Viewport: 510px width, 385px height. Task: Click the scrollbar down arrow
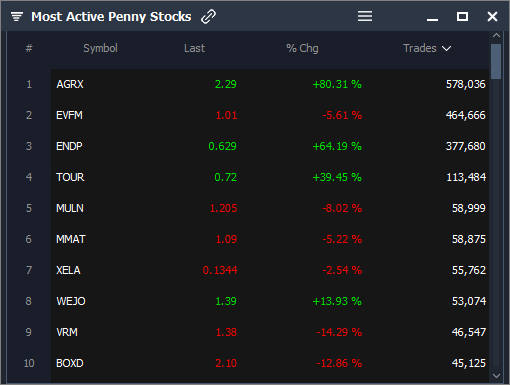[x=496, y=376]
